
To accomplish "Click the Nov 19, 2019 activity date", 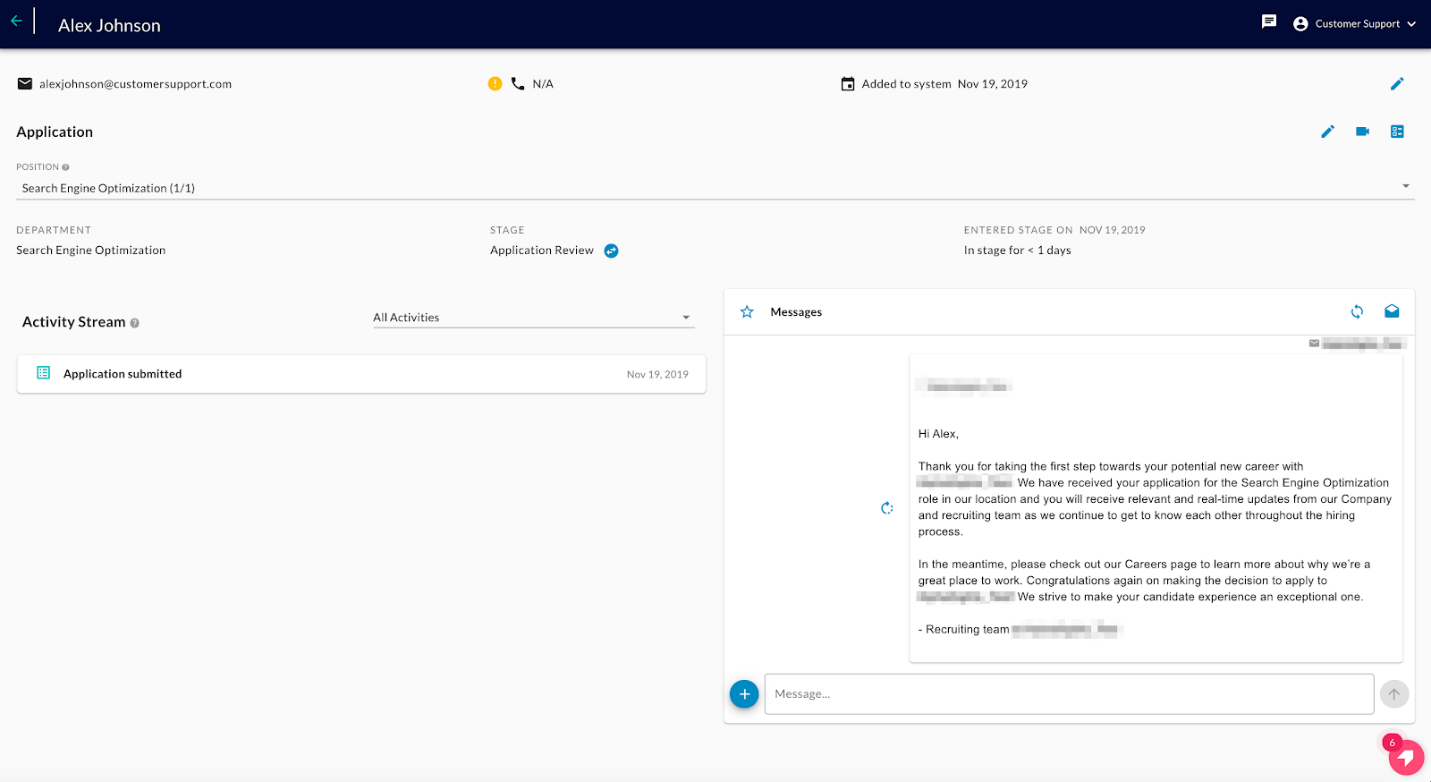I will (658, 374).
